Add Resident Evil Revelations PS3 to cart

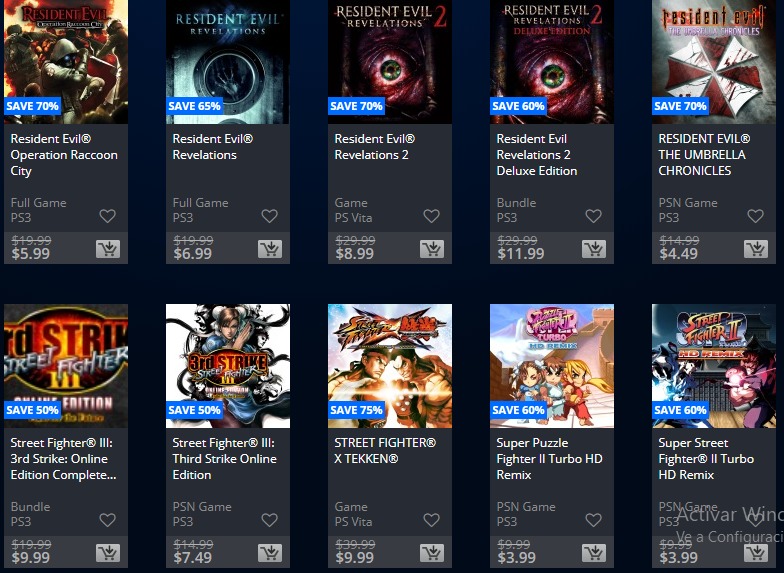pyautogui.click(x=270, y=248)
